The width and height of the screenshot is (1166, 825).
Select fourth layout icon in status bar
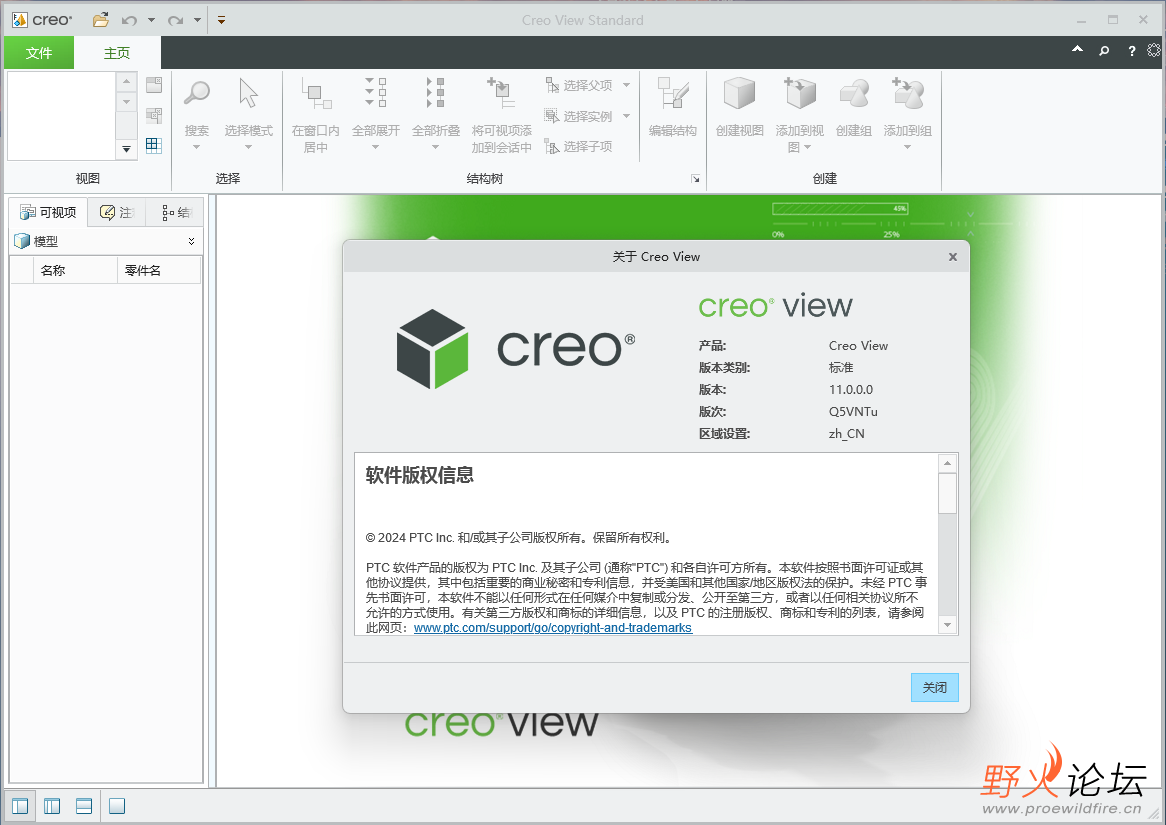tap(117, 806)
